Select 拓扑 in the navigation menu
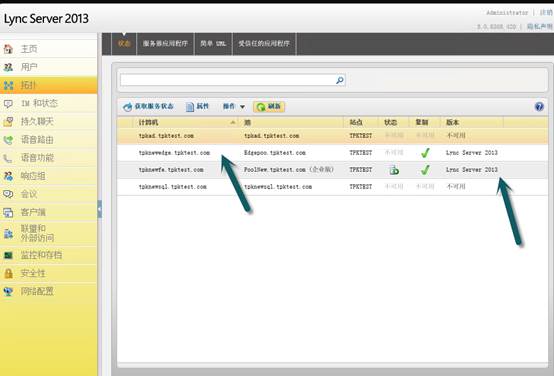554x376 pixels. (49, 85)
